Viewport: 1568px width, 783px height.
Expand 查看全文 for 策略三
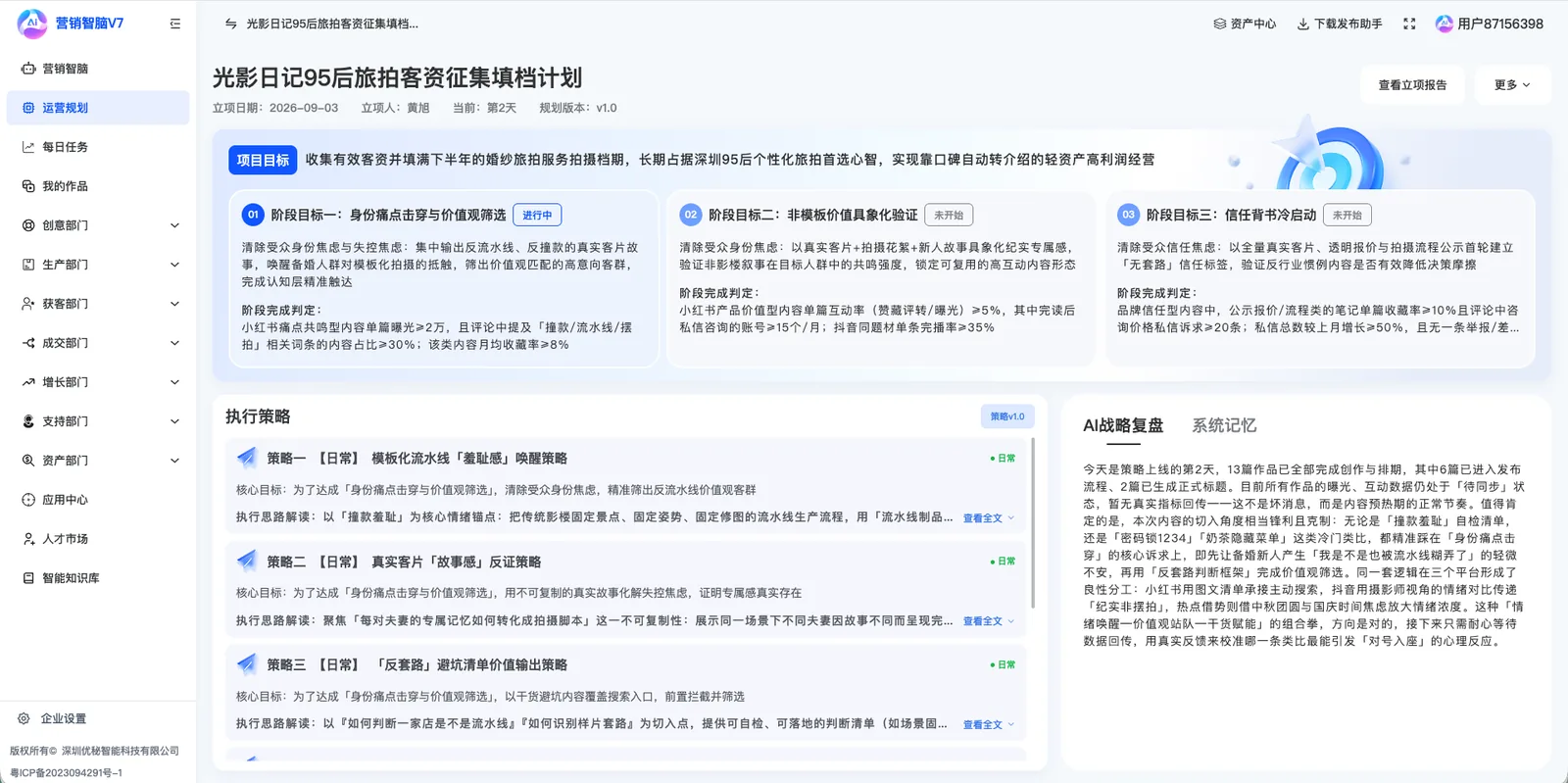click(988, 725)
